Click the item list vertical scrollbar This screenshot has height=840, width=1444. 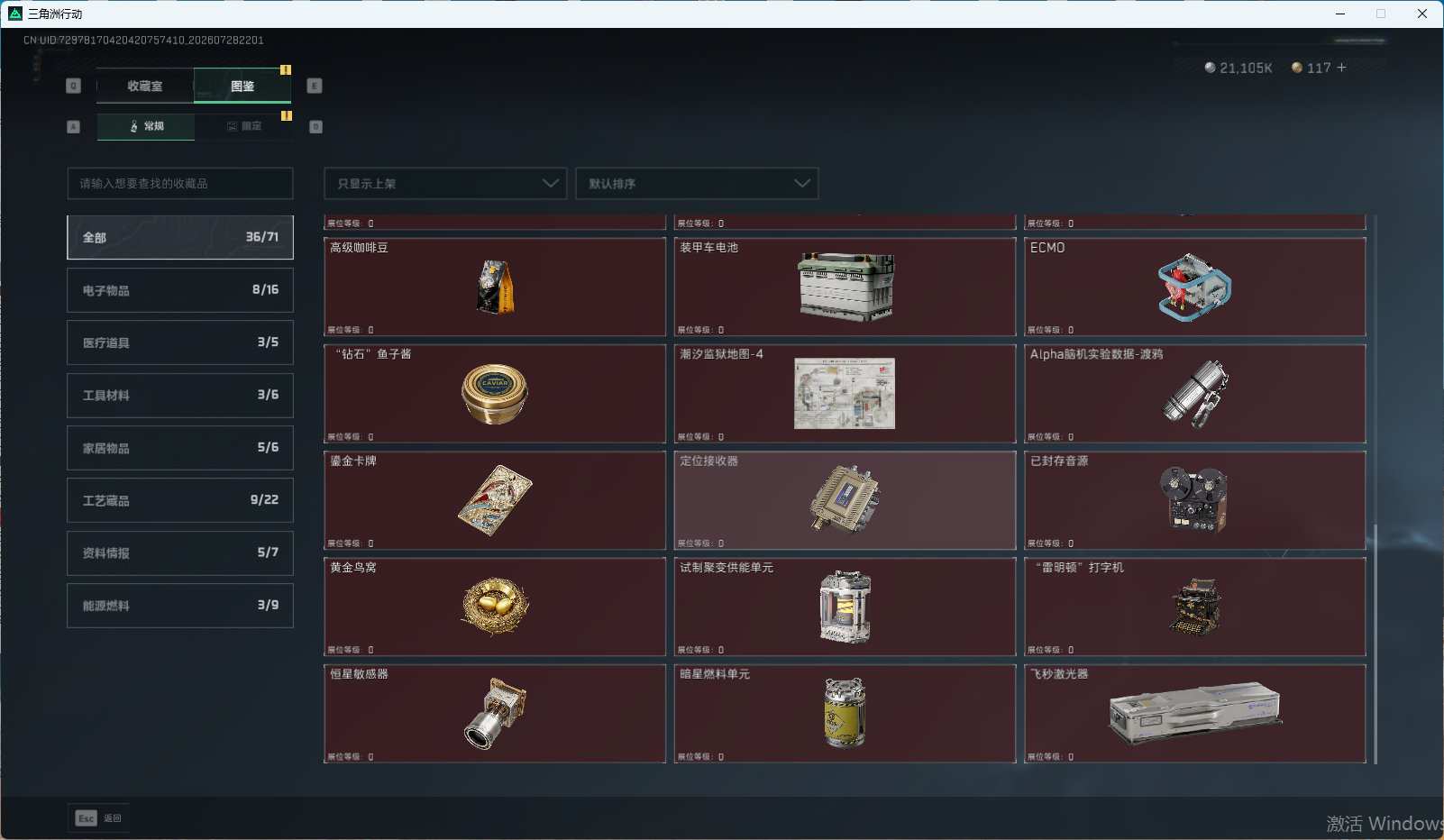[x=1375, y=644]
